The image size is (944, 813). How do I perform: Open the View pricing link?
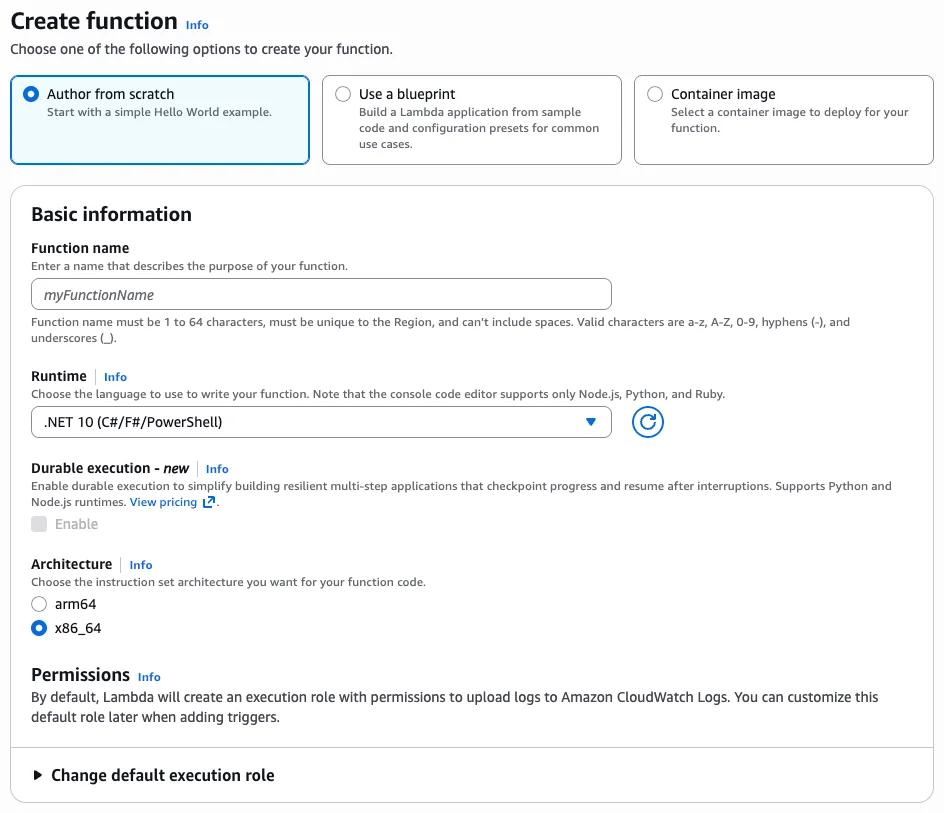[x=163, y=502]
